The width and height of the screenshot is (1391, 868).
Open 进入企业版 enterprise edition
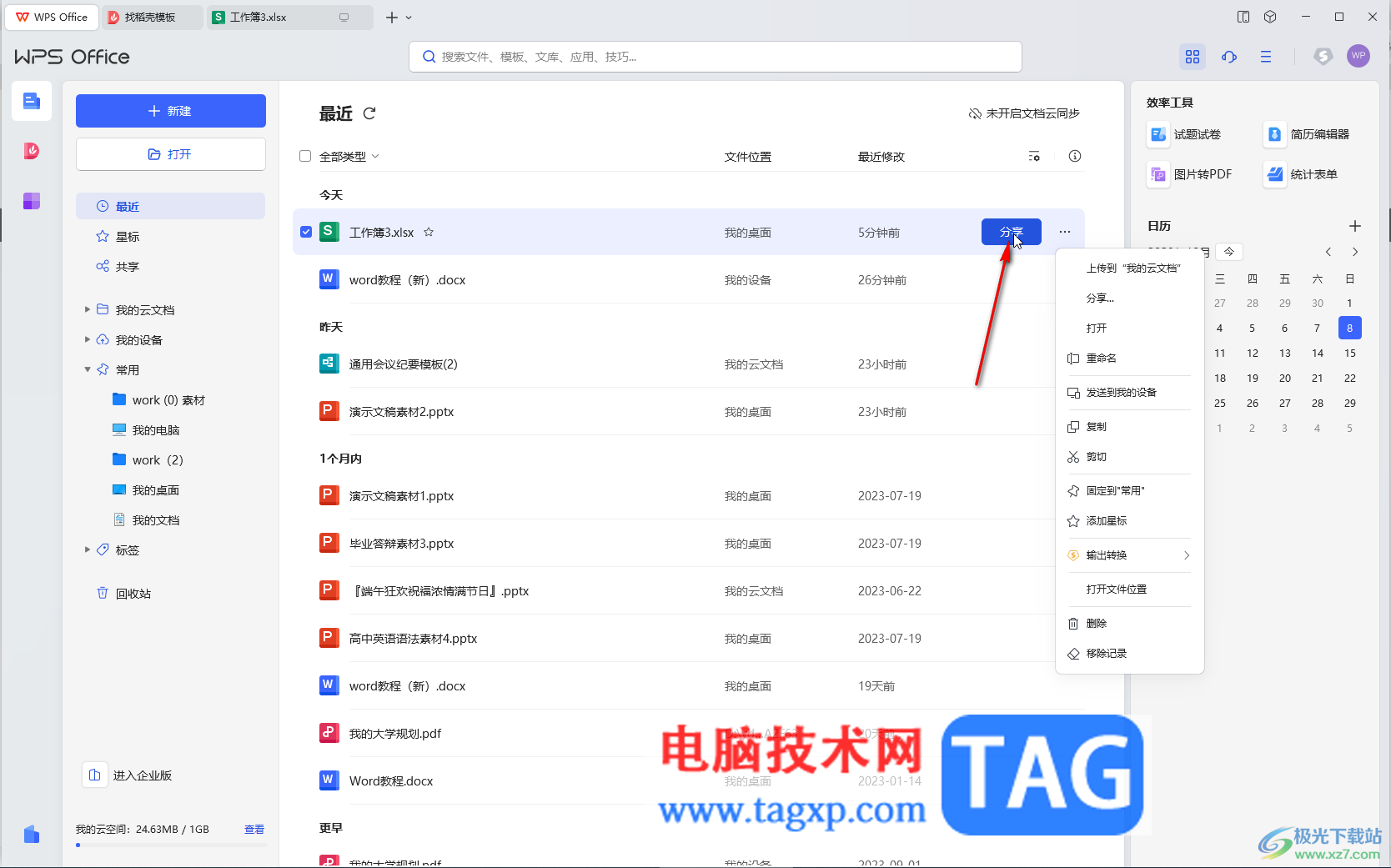128,775
